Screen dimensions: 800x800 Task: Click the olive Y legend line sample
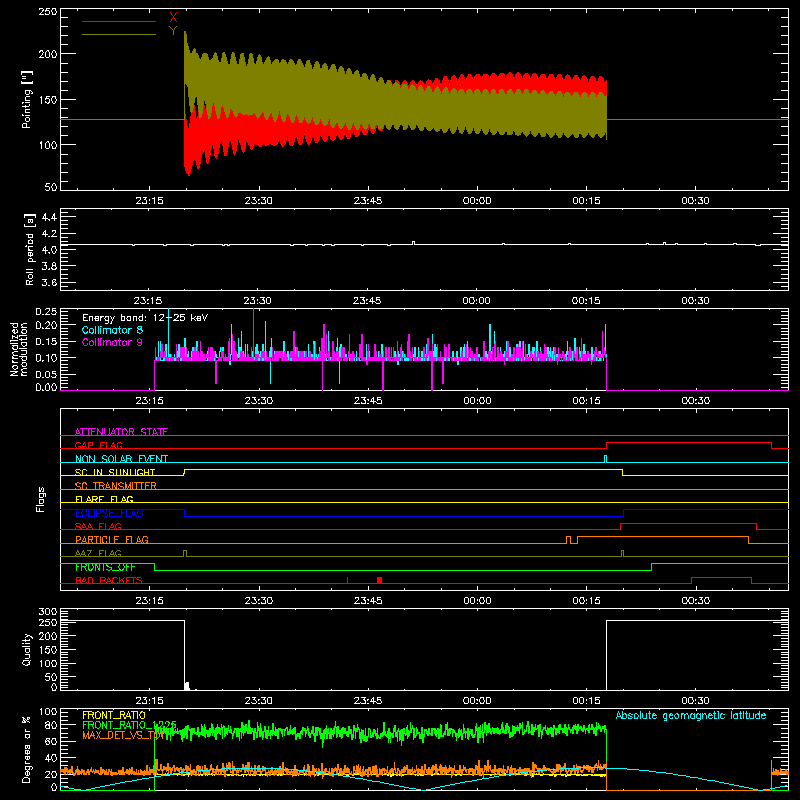coord(119,34)
